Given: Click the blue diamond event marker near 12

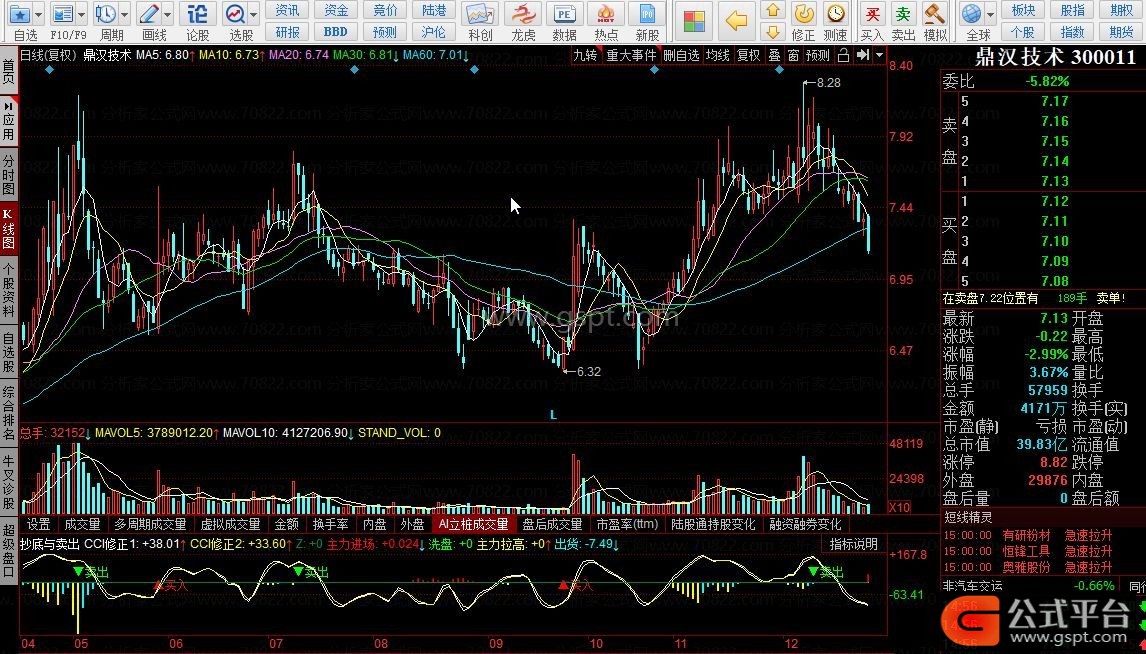Looking at the screenshot, I should point(779,69).
